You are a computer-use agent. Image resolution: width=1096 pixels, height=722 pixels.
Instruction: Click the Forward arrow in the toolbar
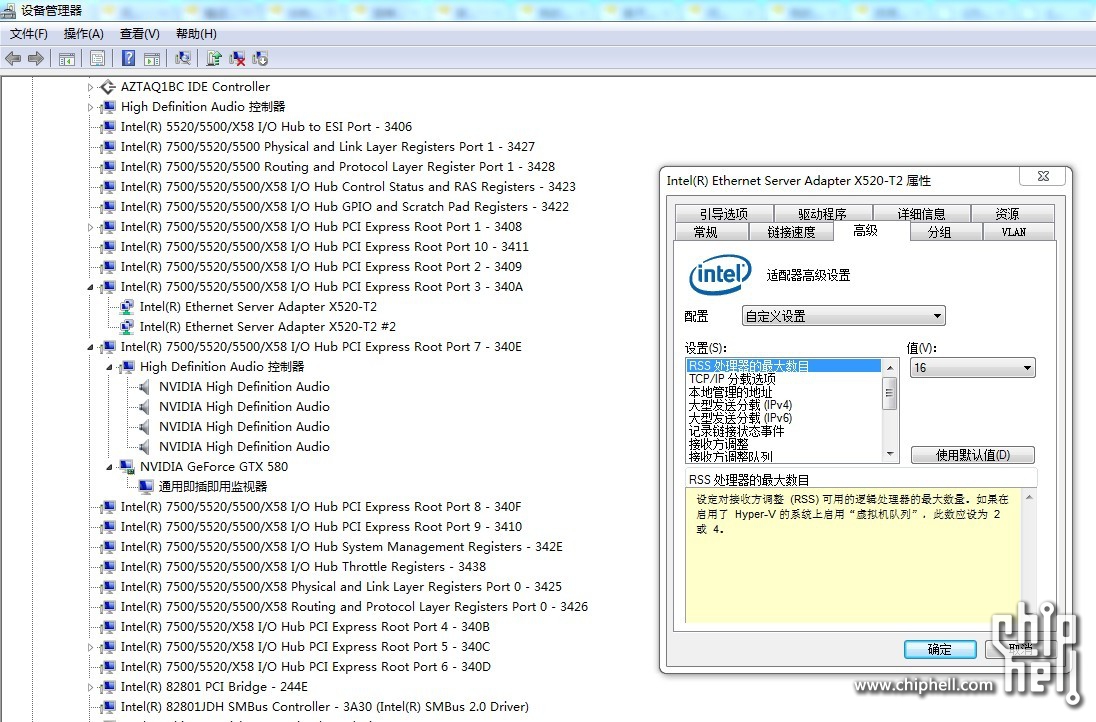35,58
